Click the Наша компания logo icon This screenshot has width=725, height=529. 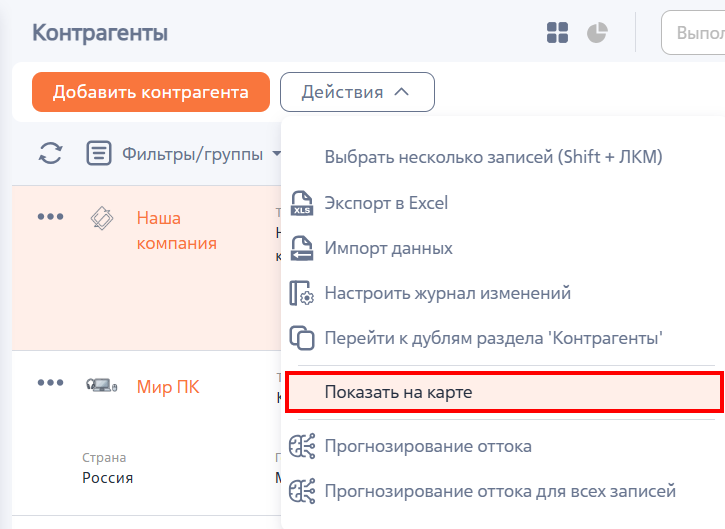[x=102, y=218]
